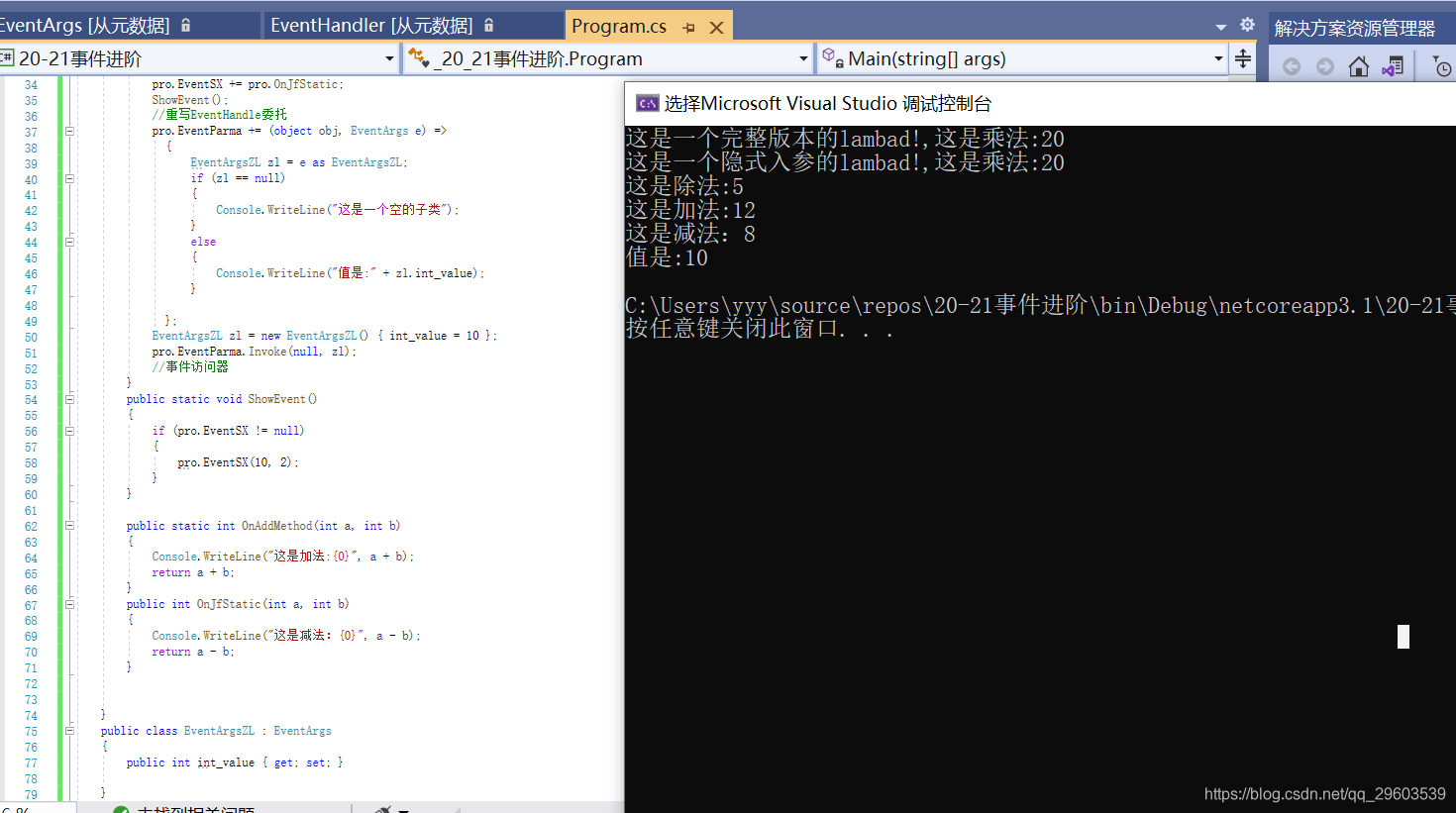Click the Solution Explorer home icon

[x=1359, y=66]
